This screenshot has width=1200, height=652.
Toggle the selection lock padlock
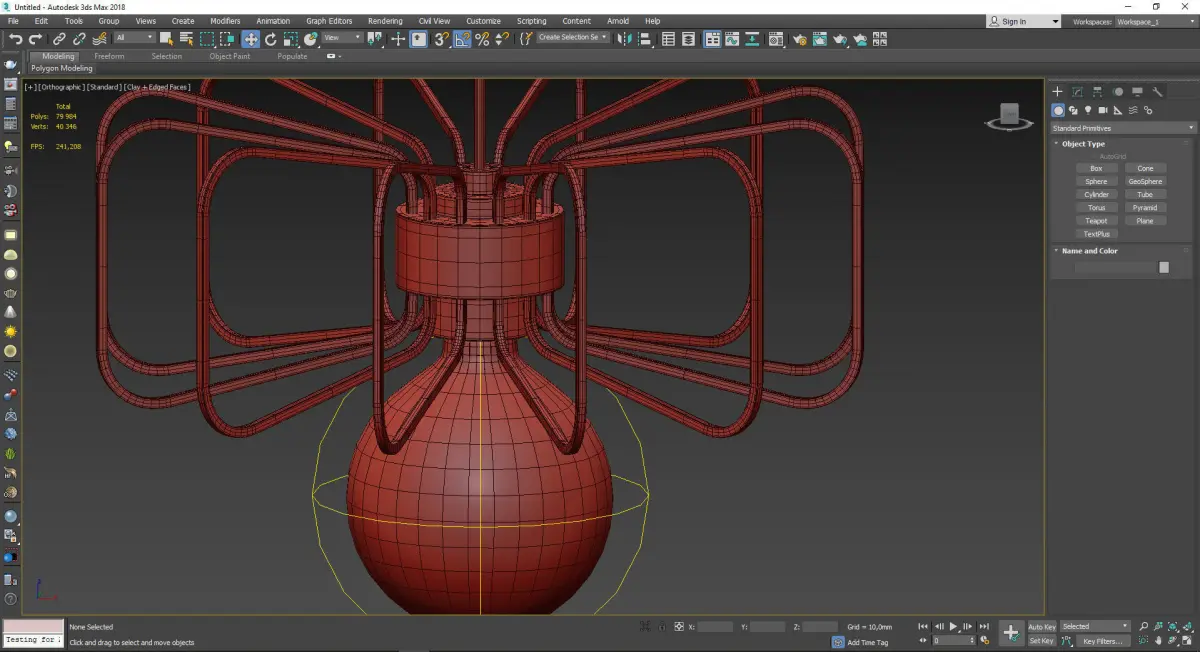661,627
